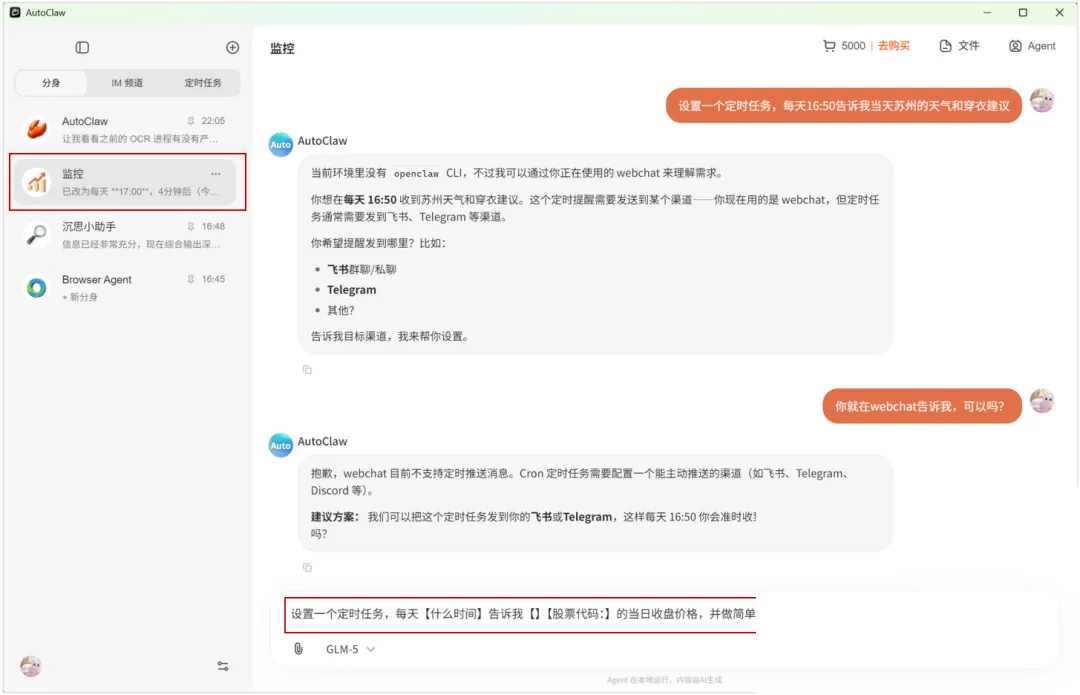Collapse the sidebar panel icon
The image size is (1080, 695).
pos(82,48)
